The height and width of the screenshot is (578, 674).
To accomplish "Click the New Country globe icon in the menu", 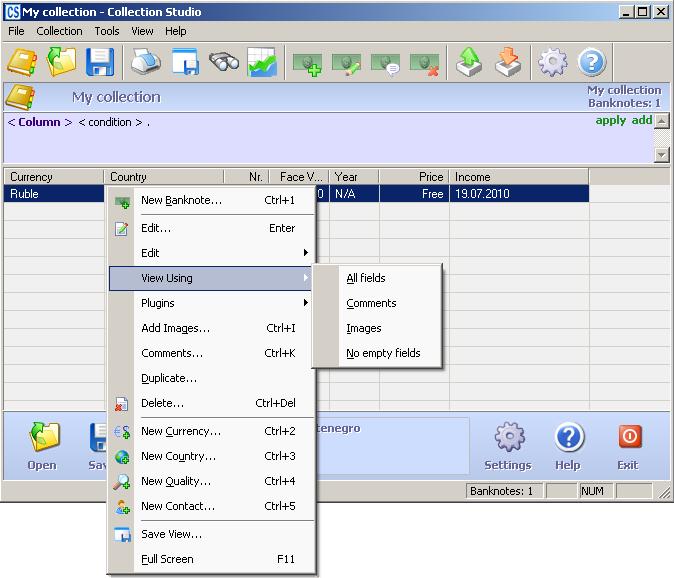I will tap(122, 457).
